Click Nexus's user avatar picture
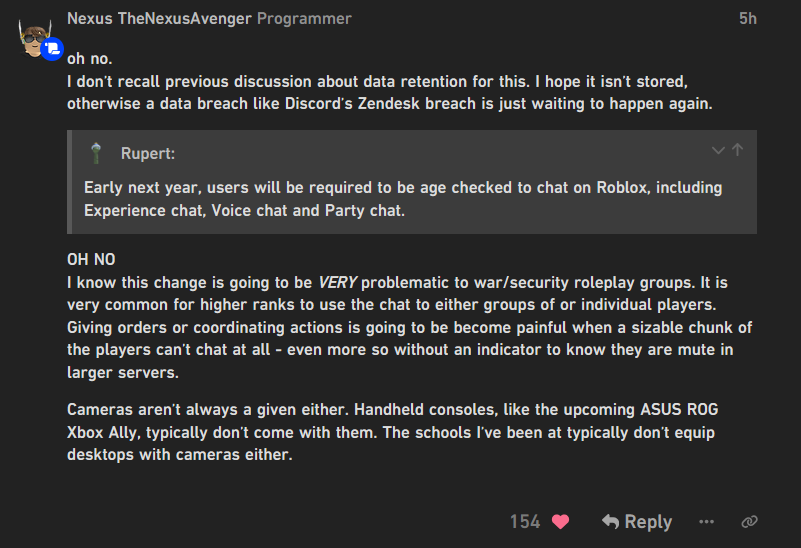 point(35,37)
